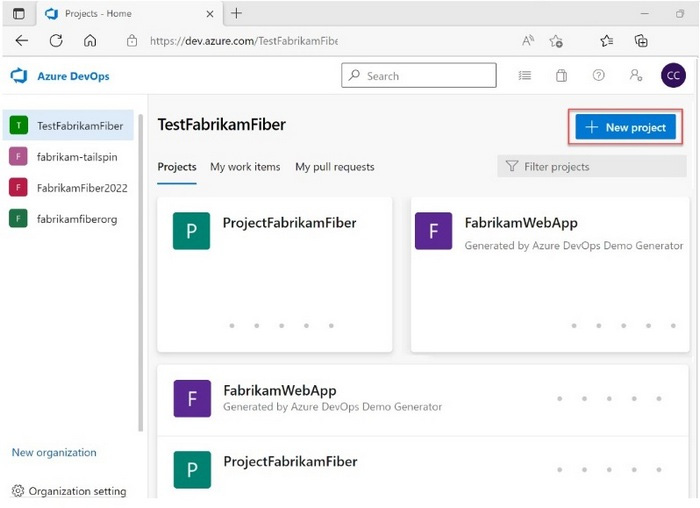Toggle the read aloud icon
Image resolution: width=700 pixels, height=508 pixels.
[528, 41]
